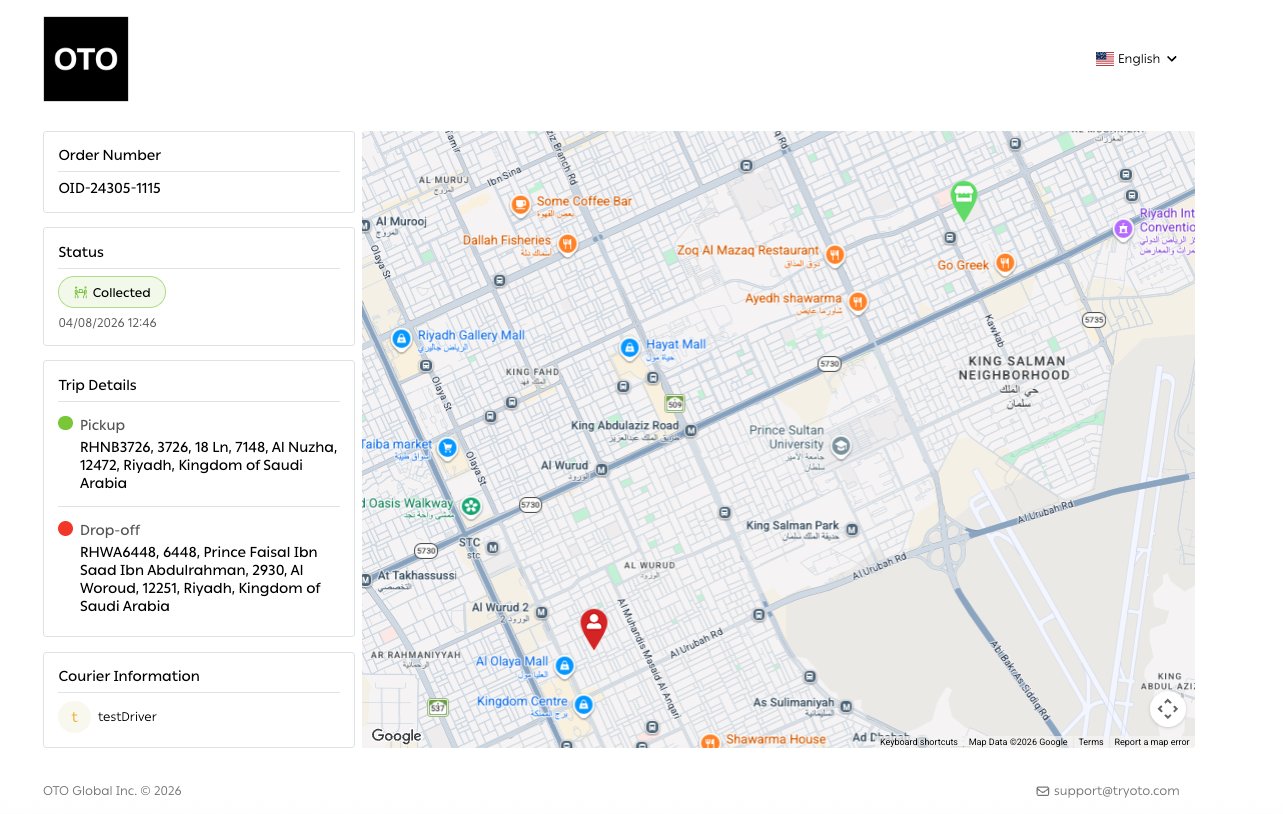Click the Collected status badge

click(x=112, y=292)
